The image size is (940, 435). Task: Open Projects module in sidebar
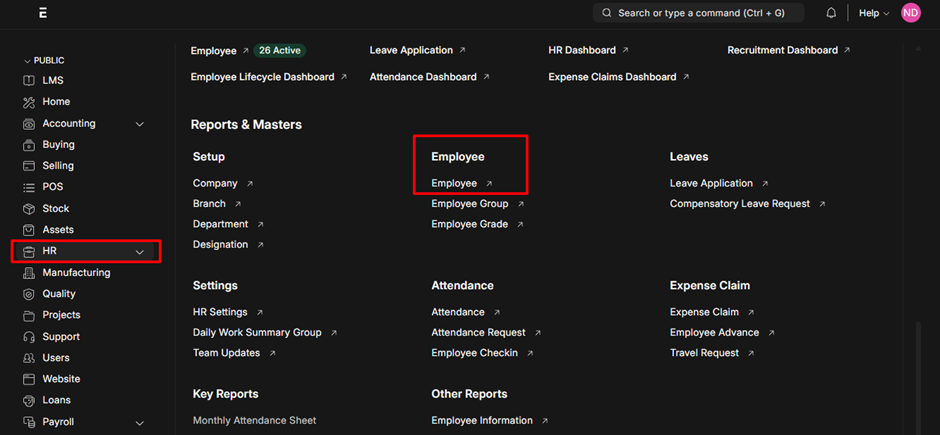[x=61, y=315]
